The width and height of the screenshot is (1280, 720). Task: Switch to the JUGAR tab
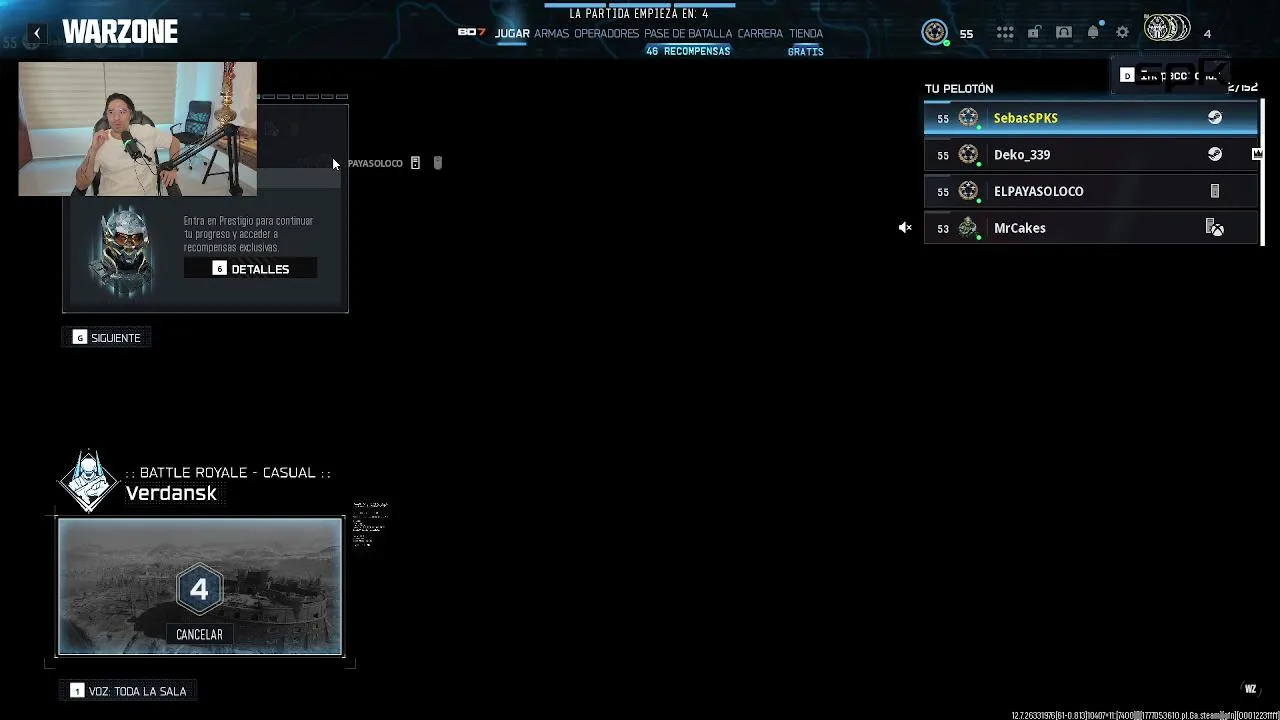[512, 33]
